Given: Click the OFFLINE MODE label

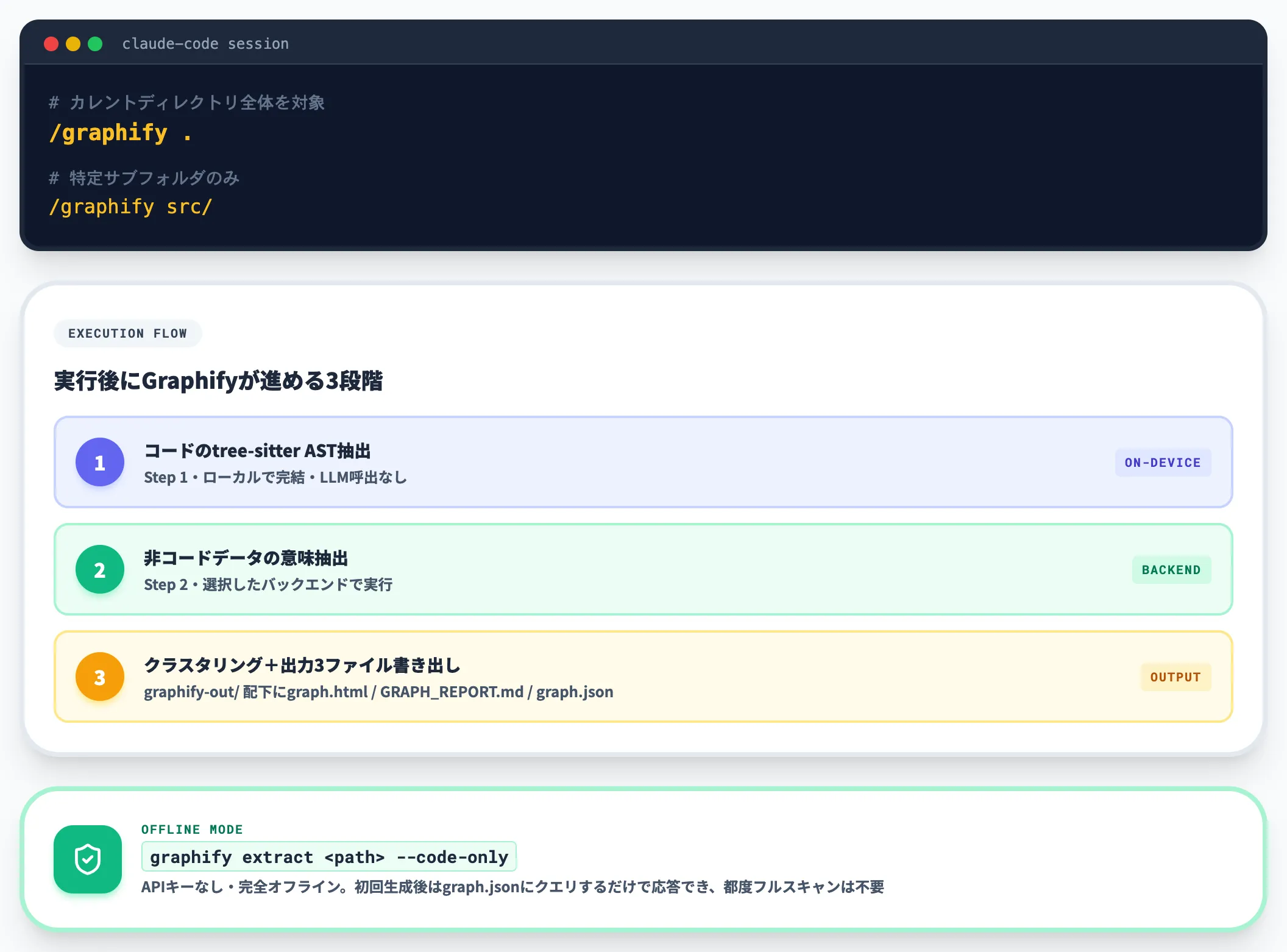Looking at the screenshot, I should coord(192,829).
